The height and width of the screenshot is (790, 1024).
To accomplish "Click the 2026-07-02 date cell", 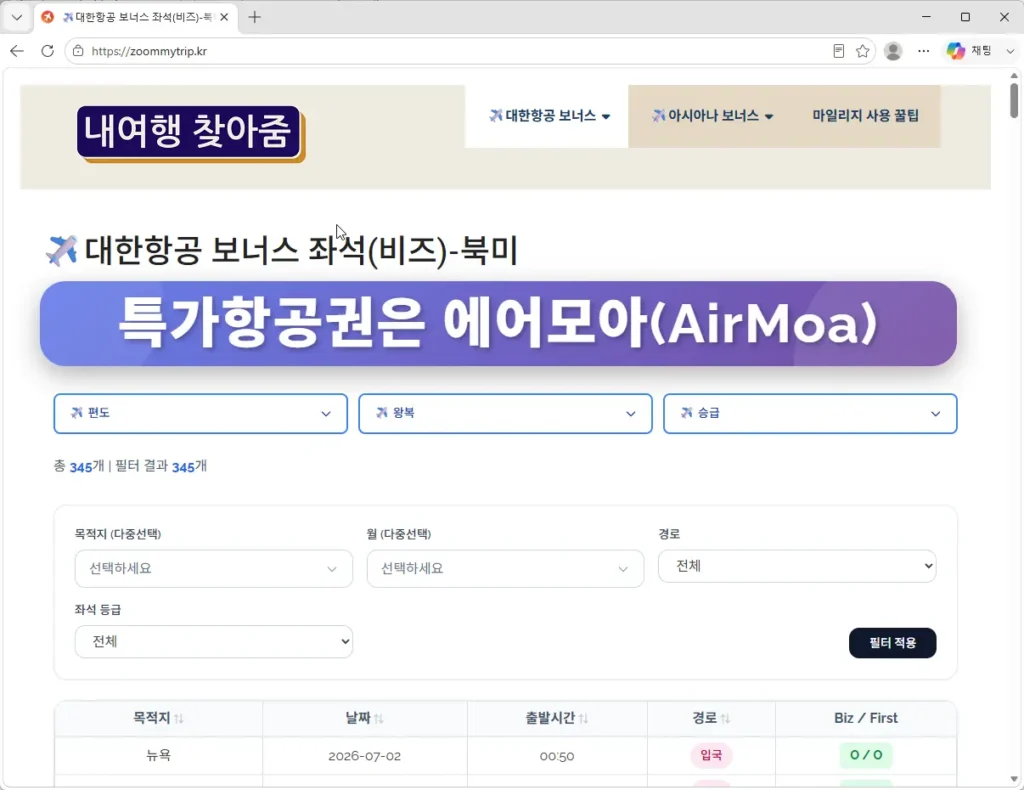I will point(364,756).
